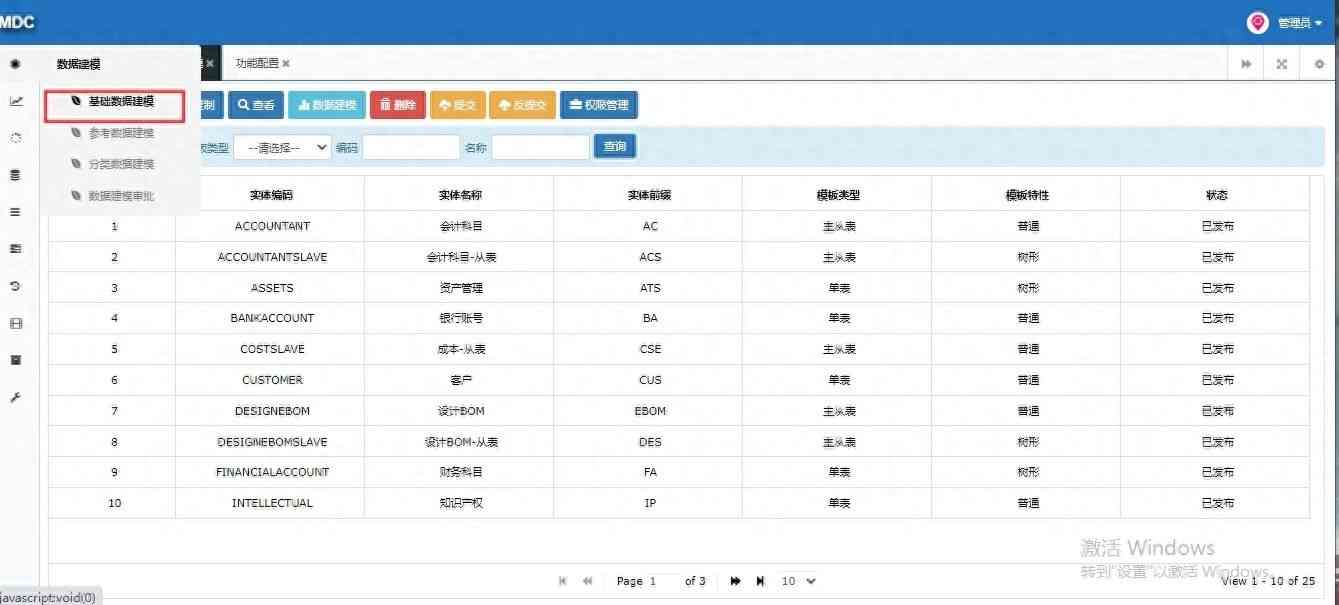Click the archive box icon in the sidebar
The width and height of the screenshot is (1339, 605).
point(15,360)
